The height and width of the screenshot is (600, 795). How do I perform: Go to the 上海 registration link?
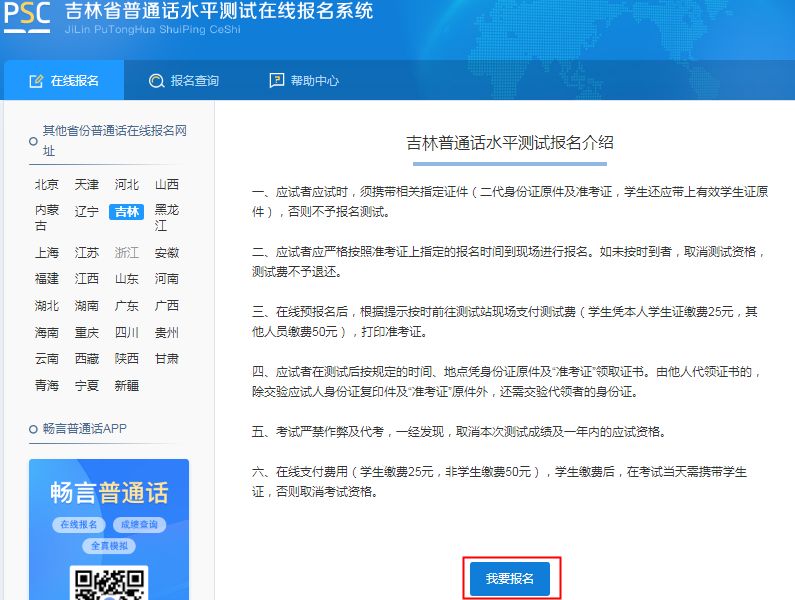point(47,252)
